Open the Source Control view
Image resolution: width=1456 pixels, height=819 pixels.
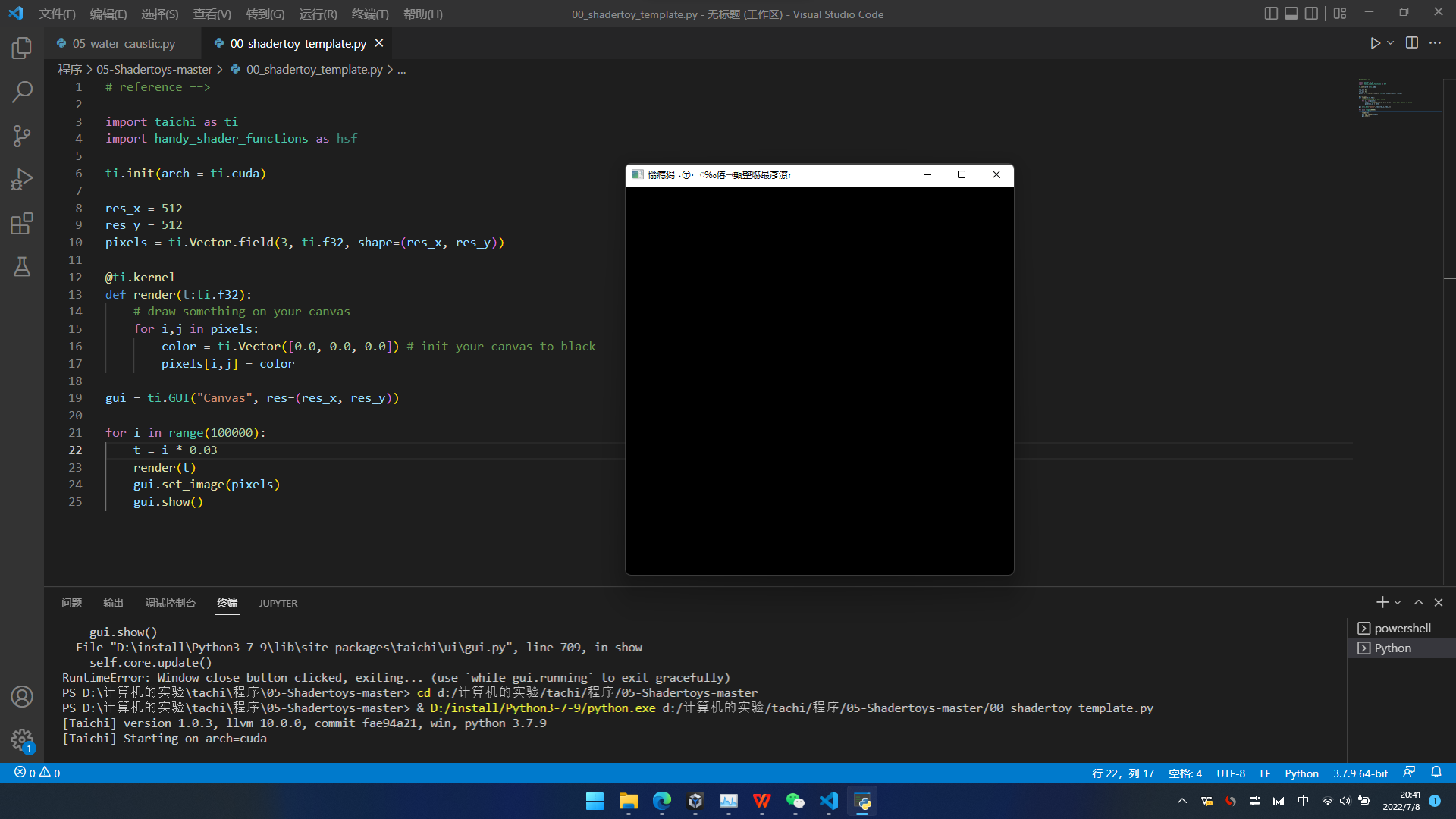click(22, 136)
